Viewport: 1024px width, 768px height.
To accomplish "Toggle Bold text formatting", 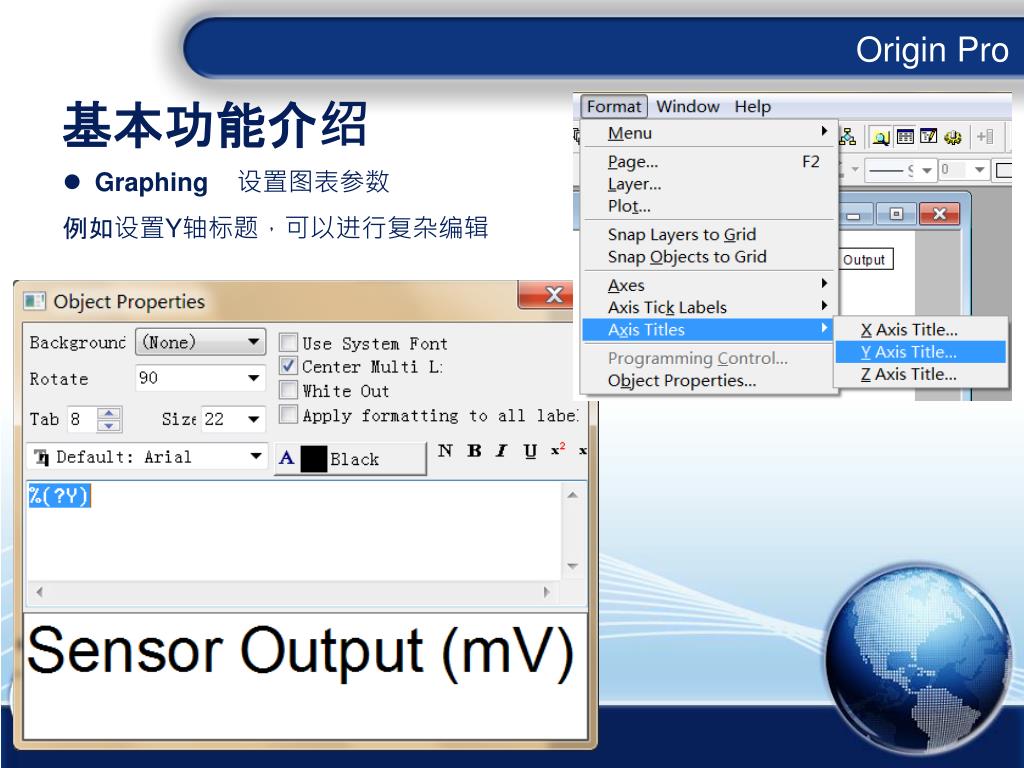I will 474,451.
